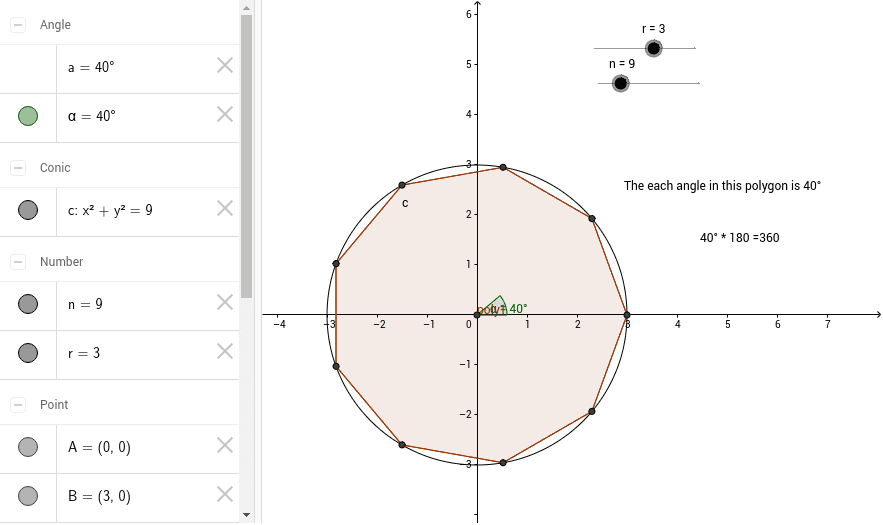
Task: Collapse the Number section
Action: click(18, 262)
